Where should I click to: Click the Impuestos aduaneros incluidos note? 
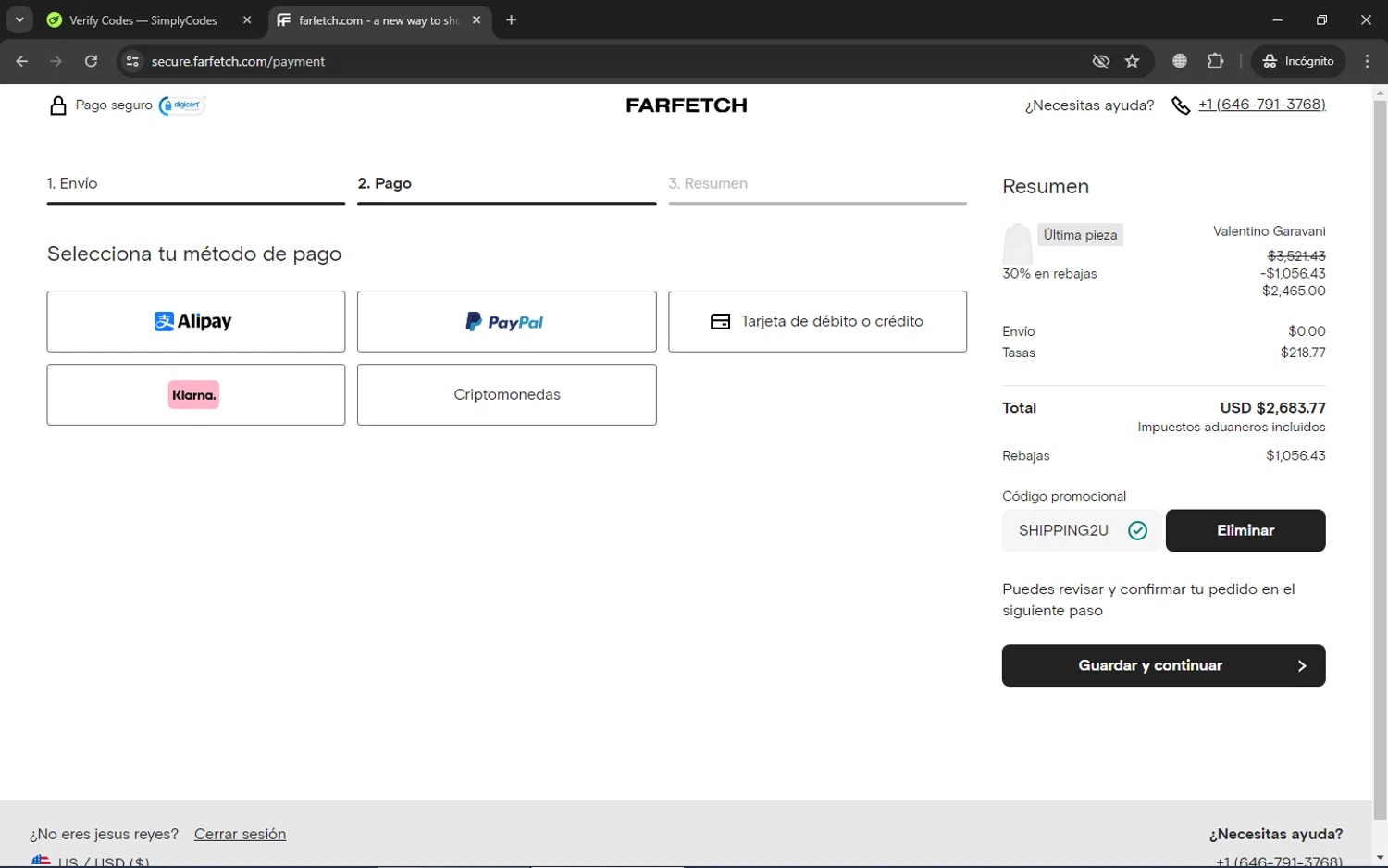tap(1232, 428)
